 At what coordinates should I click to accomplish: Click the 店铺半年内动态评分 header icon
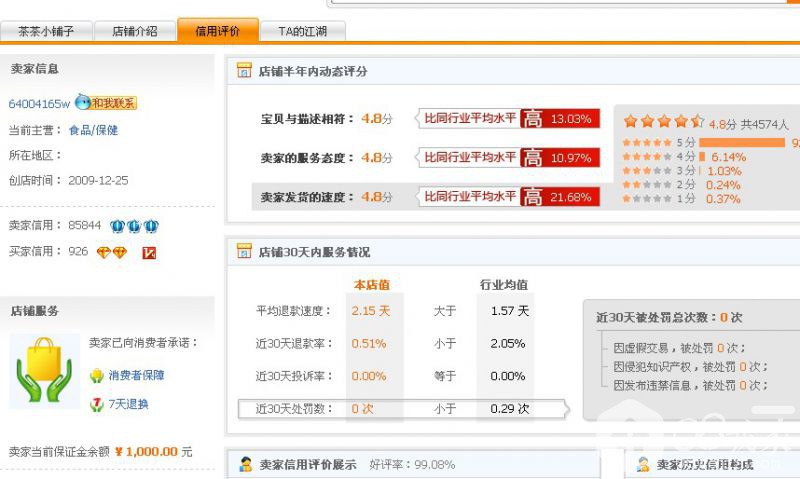tap(244, 72)
